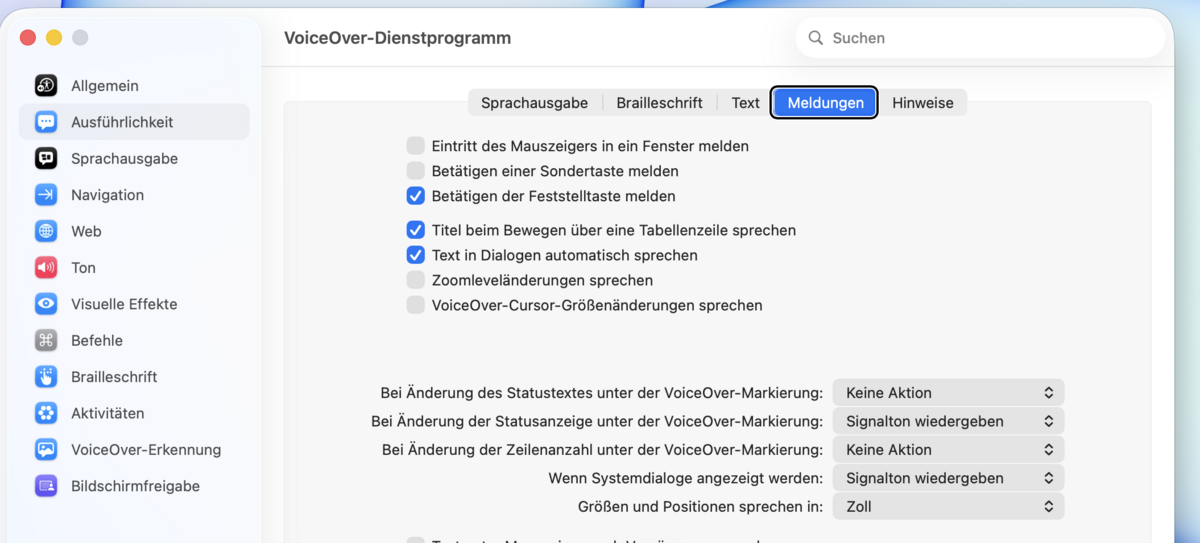Click the Sprachausgabe sidebar icon
The image size is (1200, 543).
[x=46, y=159]
